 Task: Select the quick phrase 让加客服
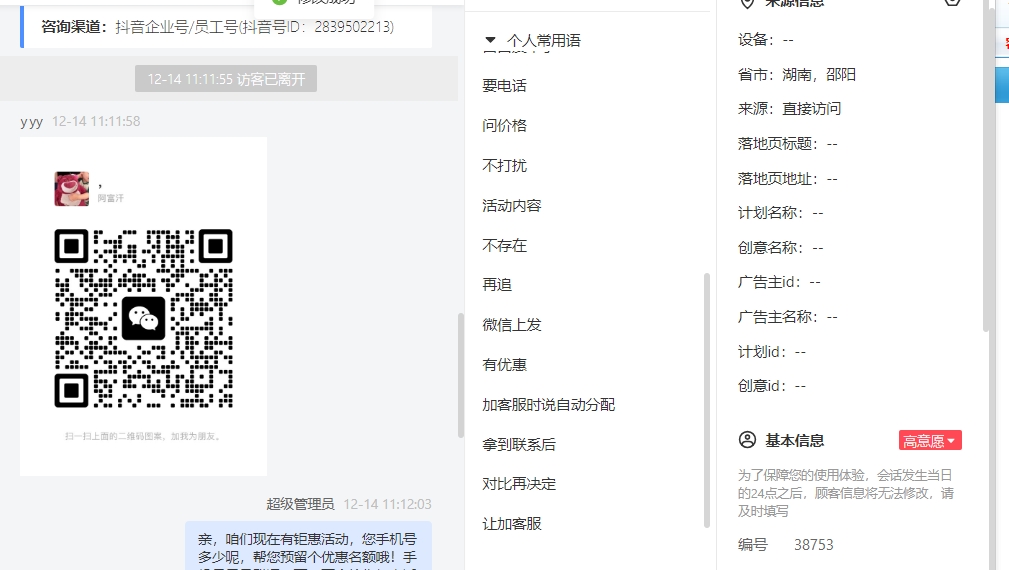[512, 524]
